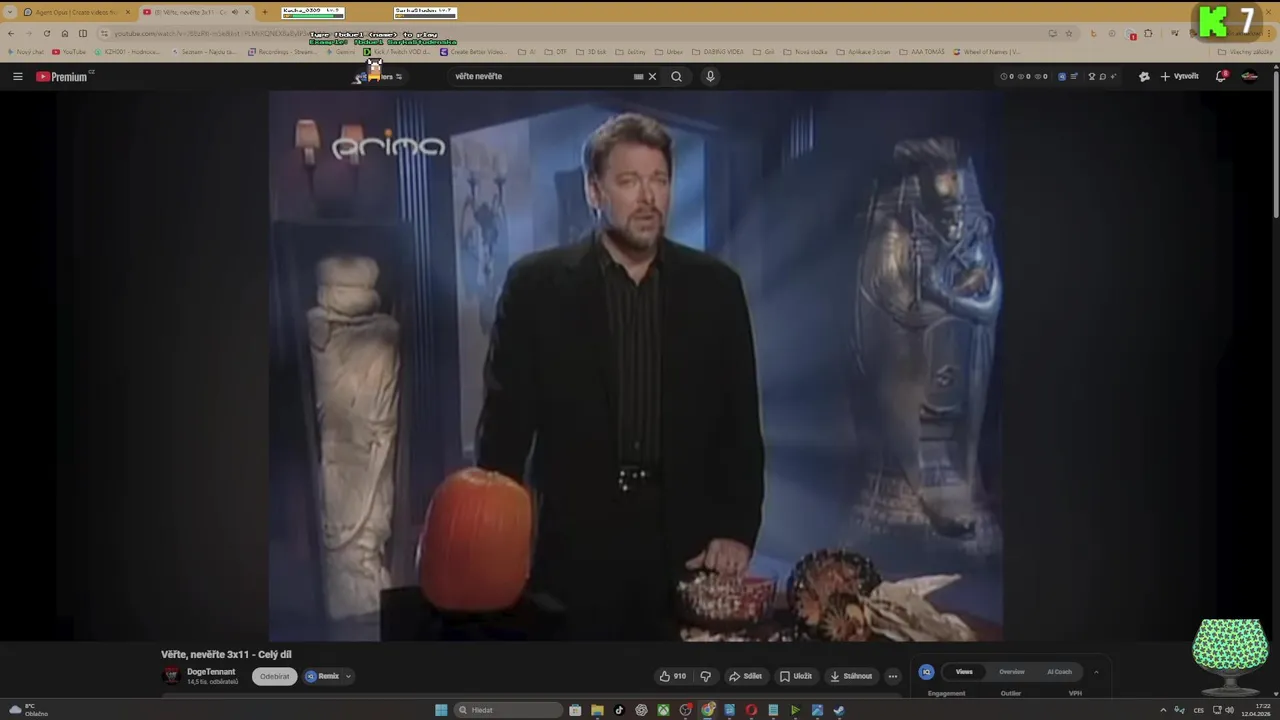Click the search magnifier button
The height and width of the screenshot is (720, 1280).
pyautogui.click(x=677, y=76)
